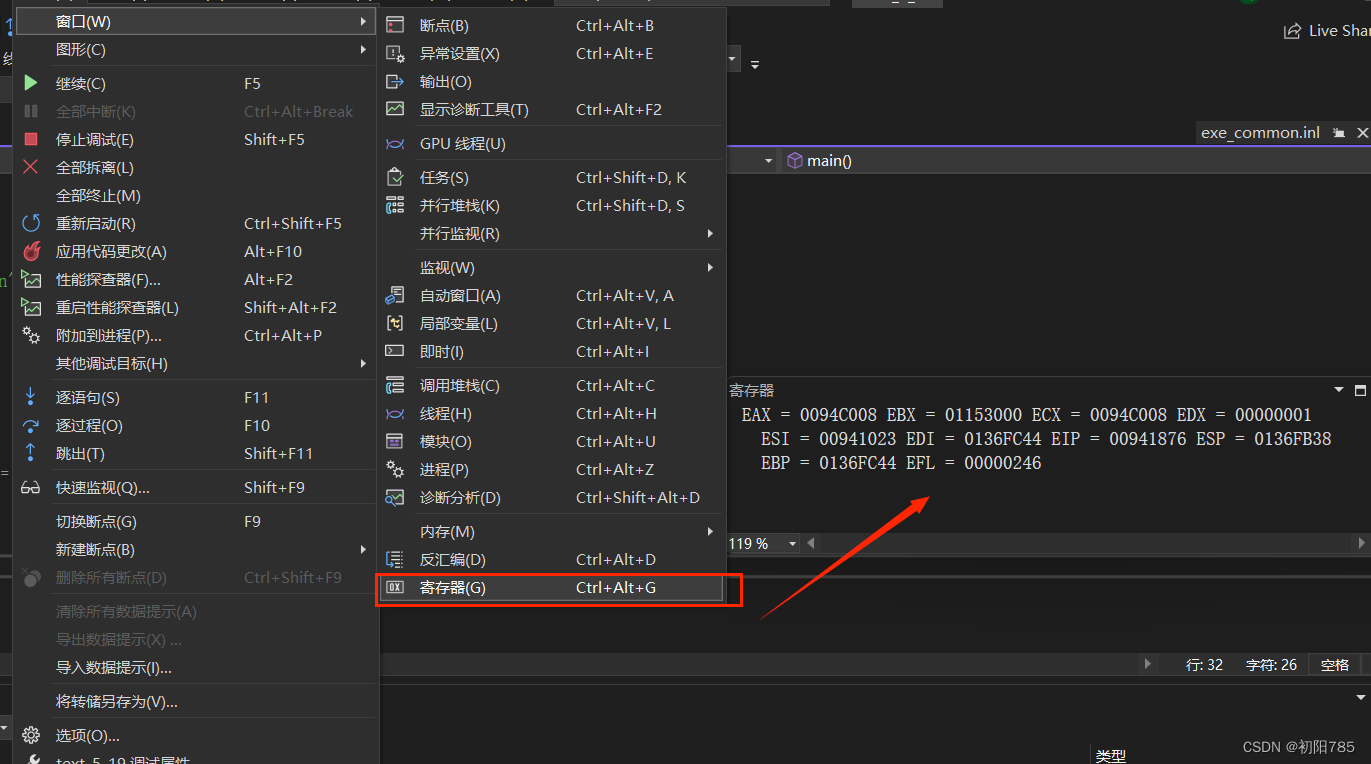Click the 空格 (spaces) status bar indicator
1371x764 pixels.
click(x=1335, y=664)
